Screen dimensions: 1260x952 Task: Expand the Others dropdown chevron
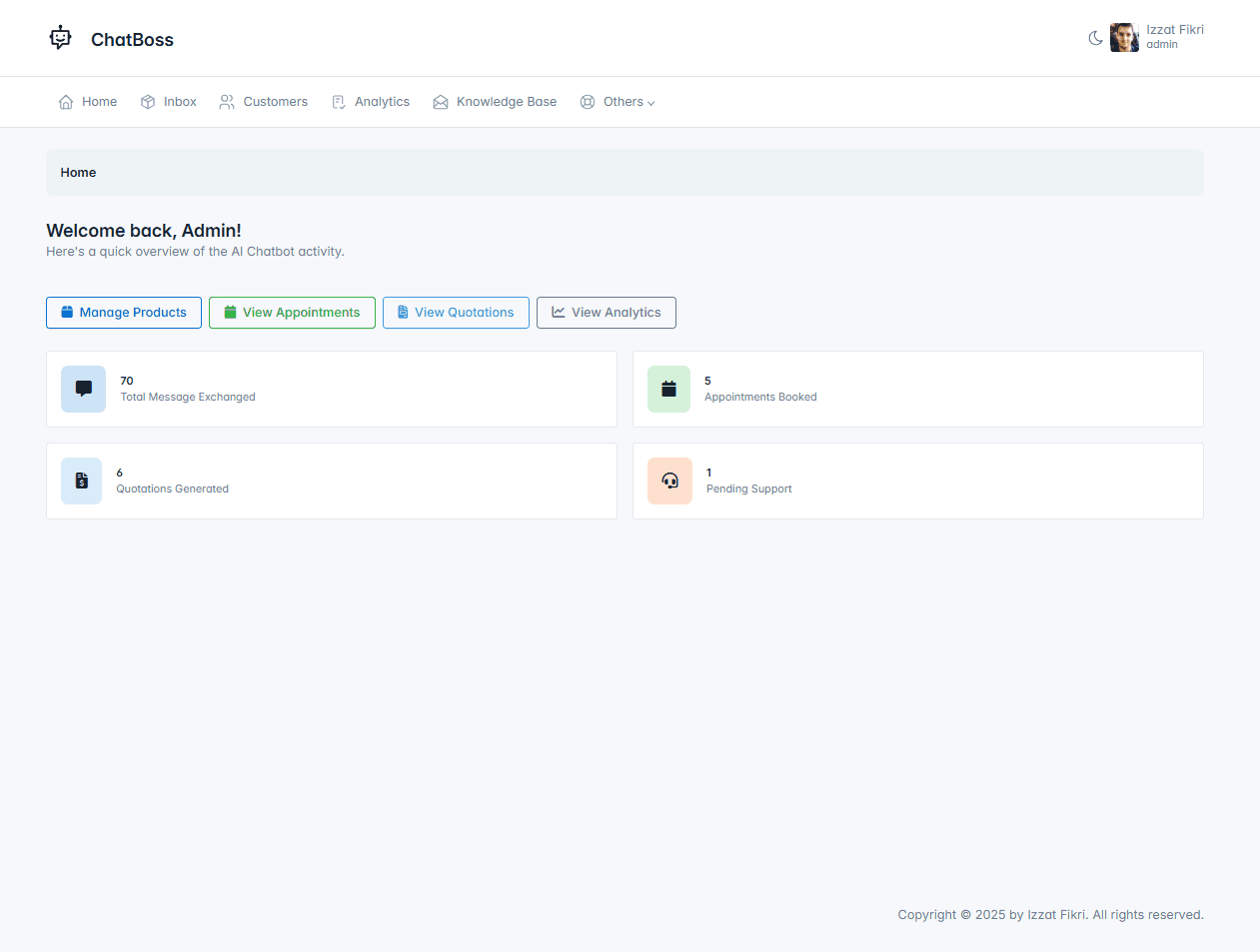(650, 103)
